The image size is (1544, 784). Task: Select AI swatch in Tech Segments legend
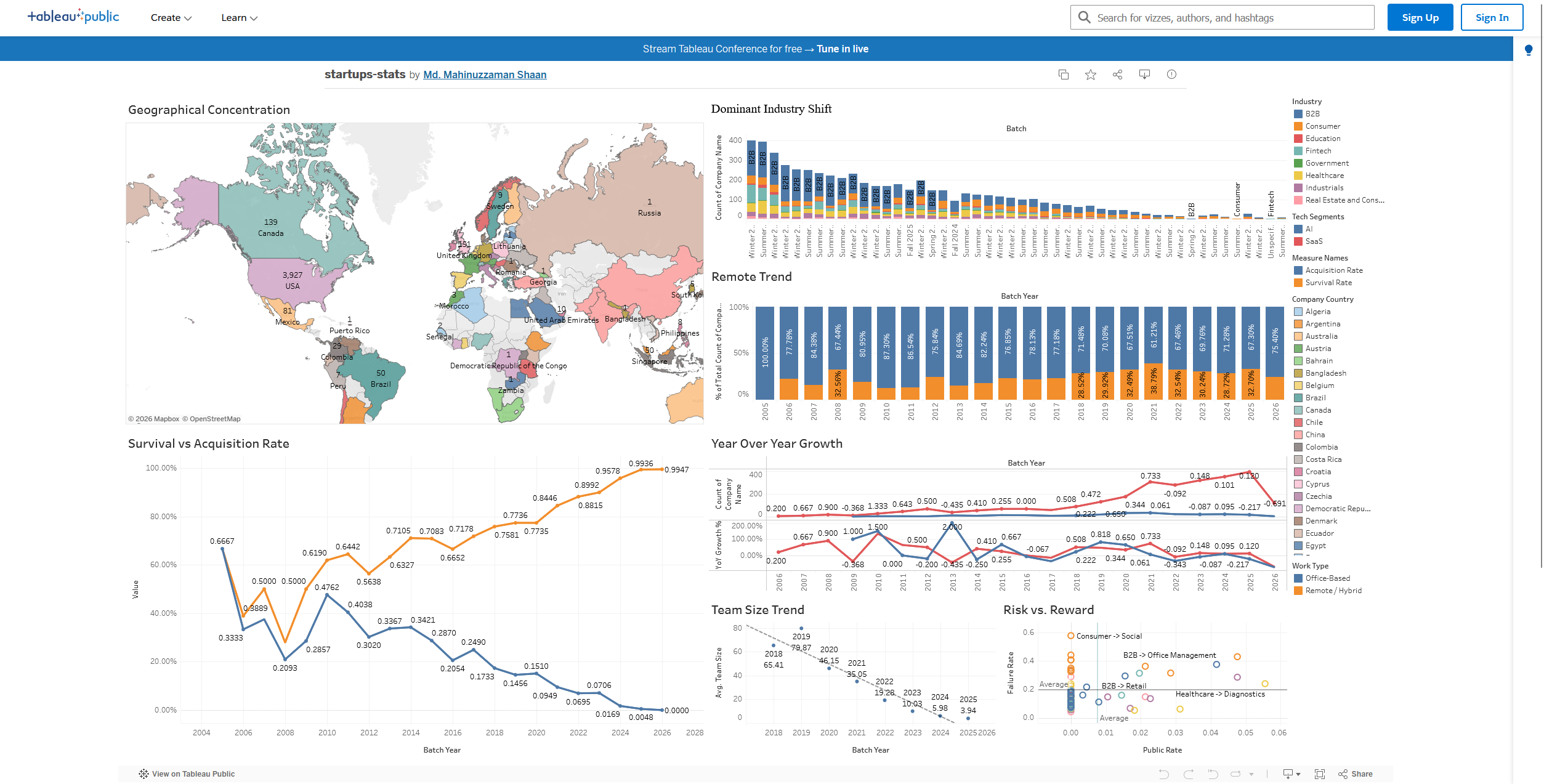coord(1298,229)
